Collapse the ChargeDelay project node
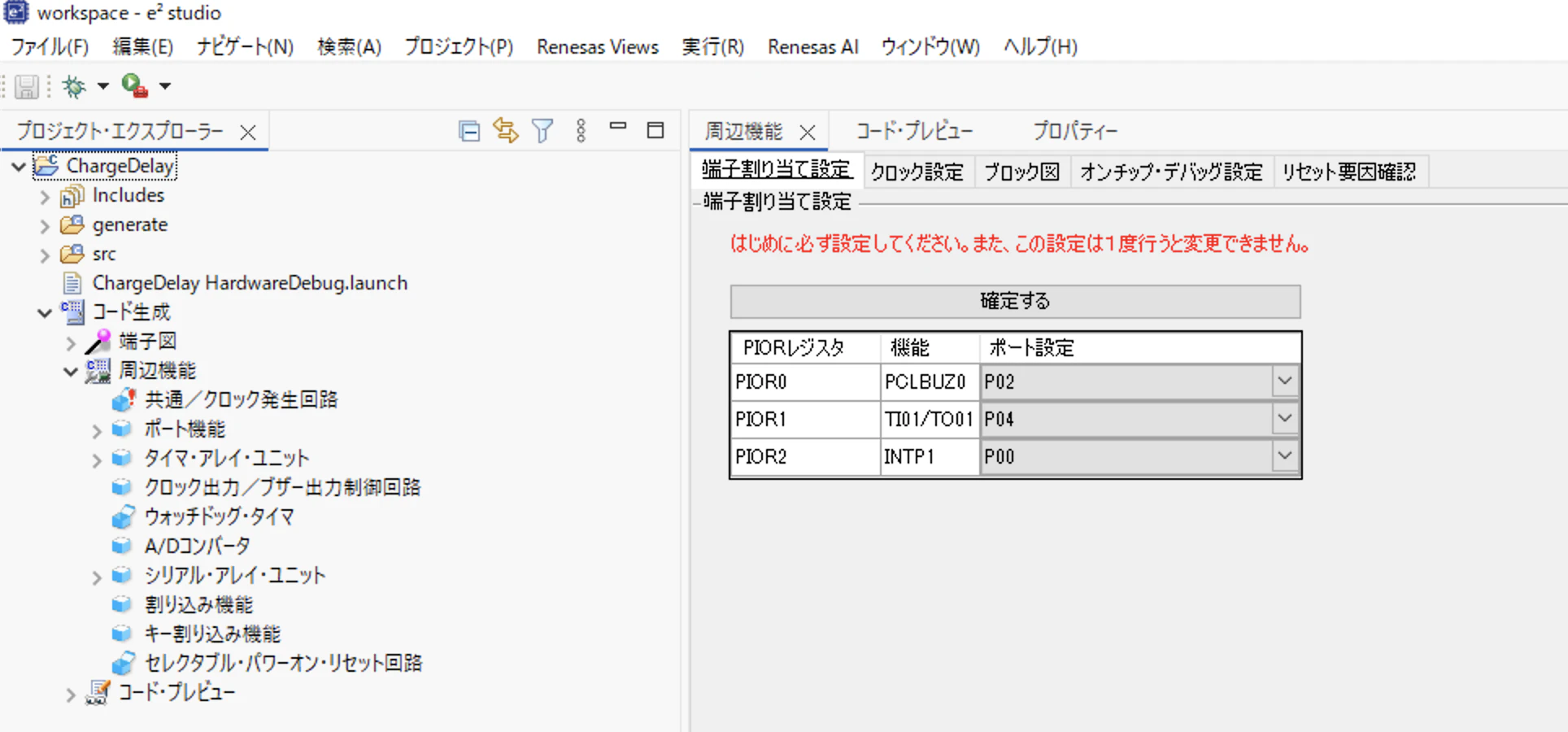 tap(18, 167)
